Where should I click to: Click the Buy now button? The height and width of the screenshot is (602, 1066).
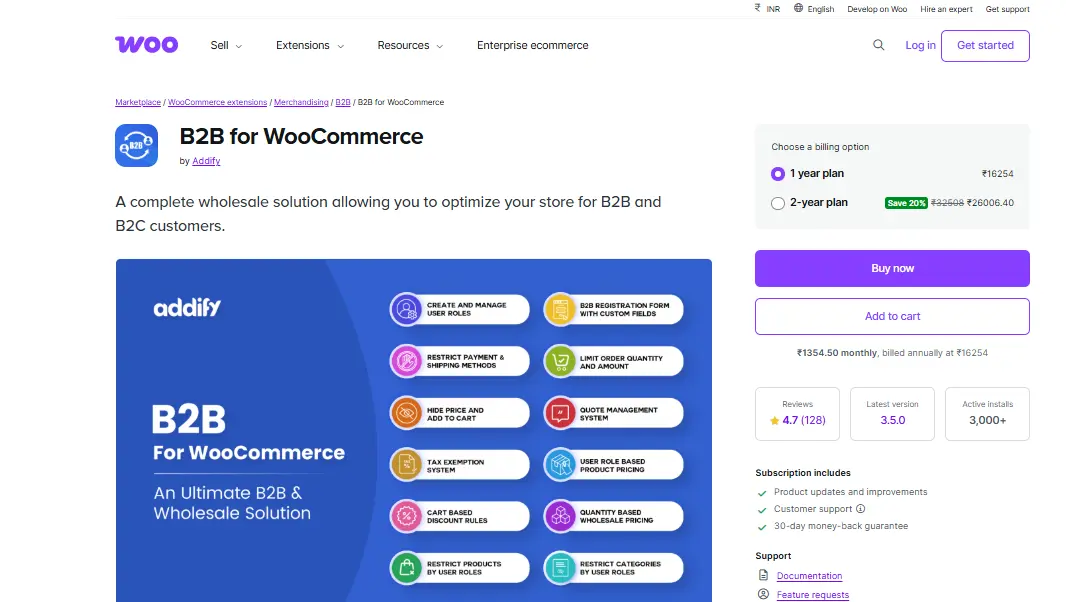(891, 268)
